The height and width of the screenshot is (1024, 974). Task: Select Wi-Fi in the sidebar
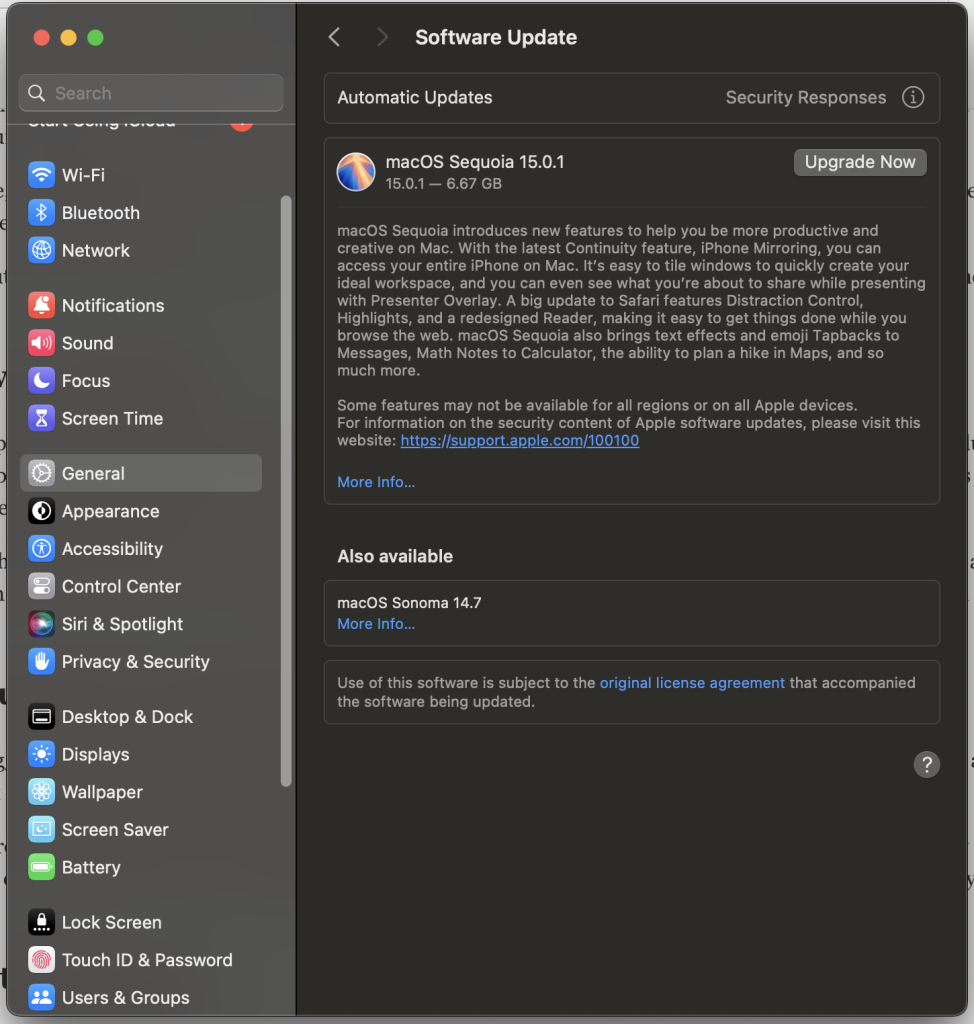(84, 175)
